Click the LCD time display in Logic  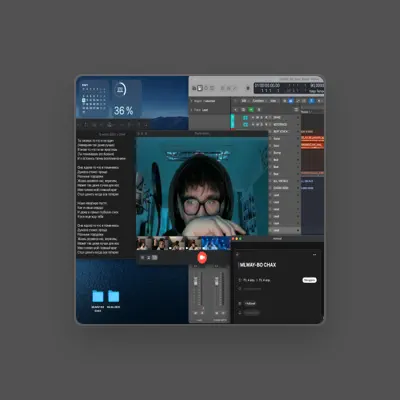pos(289,88)
